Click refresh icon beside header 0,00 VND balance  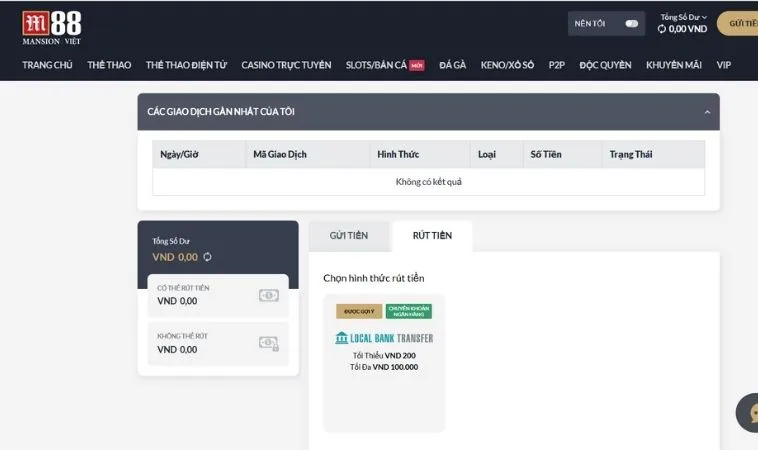click(x=662, y=30)
